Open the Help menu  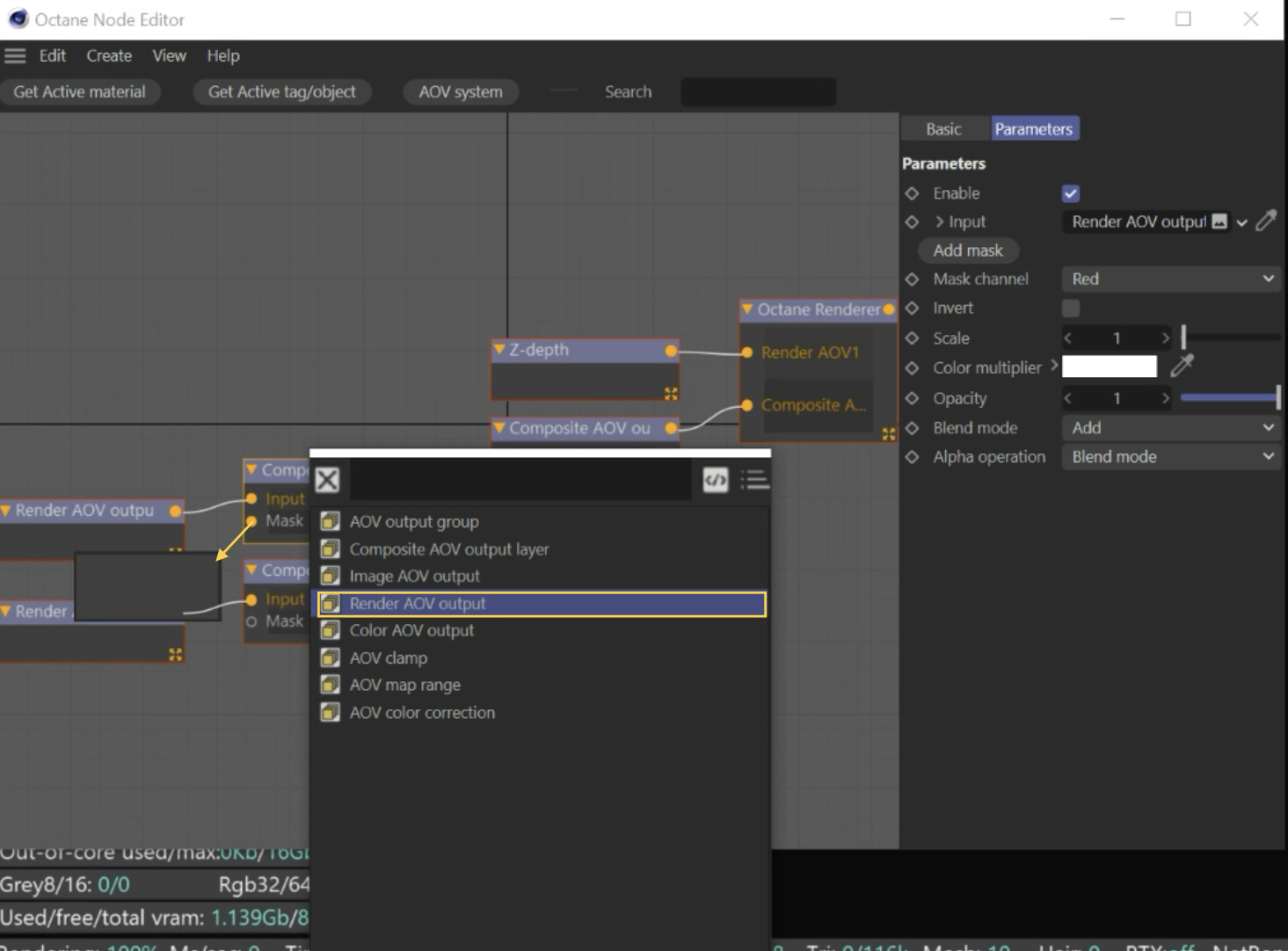click(x=223, y=55)
